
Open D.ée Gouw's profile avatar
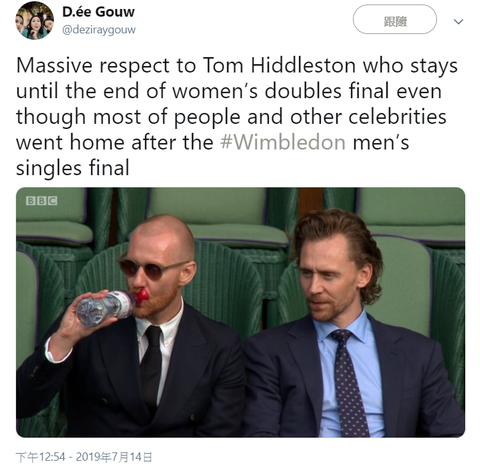(x=34, y=21)
